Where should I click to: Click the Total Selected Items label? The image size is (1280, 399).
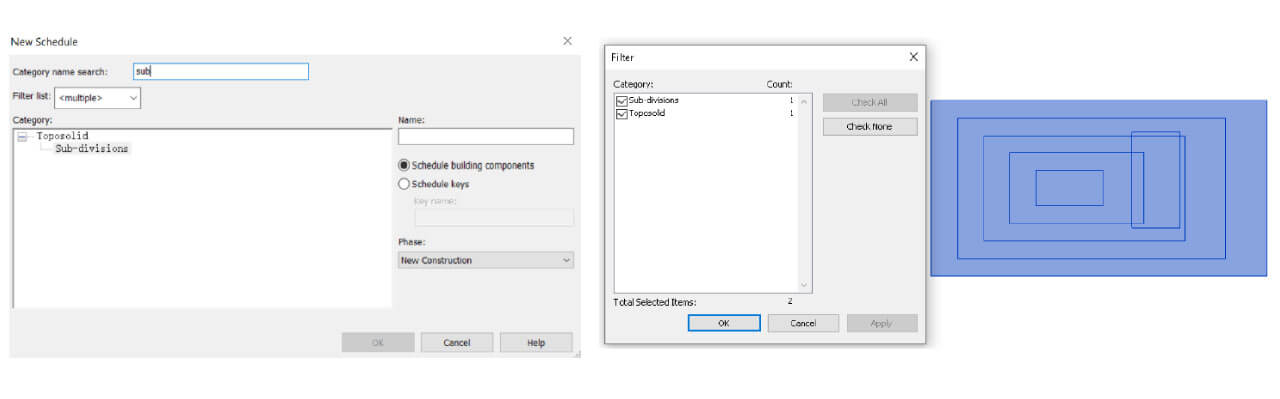pos(654,302)
